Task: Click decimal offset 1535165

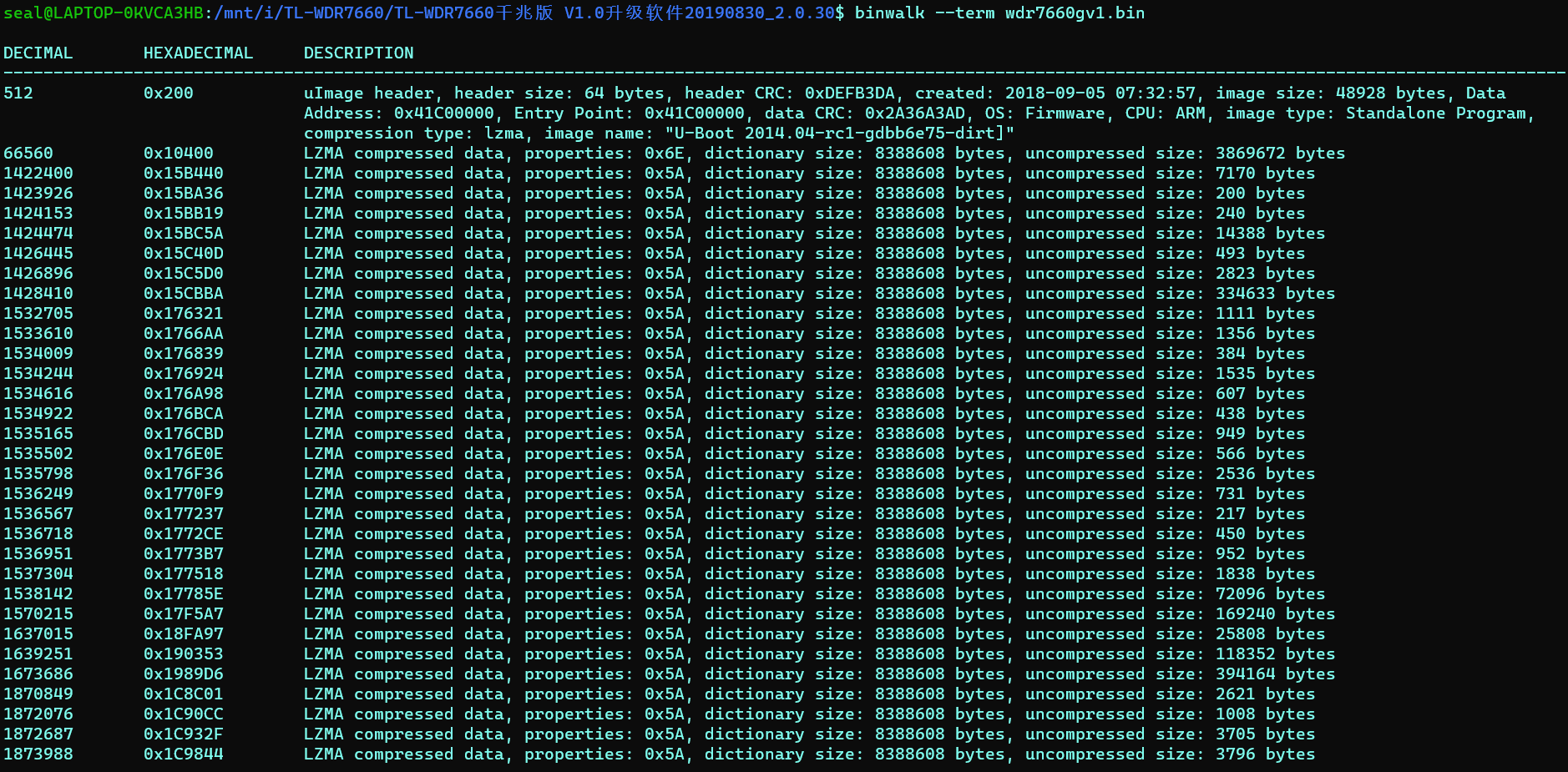Action: tap(38, 433)
